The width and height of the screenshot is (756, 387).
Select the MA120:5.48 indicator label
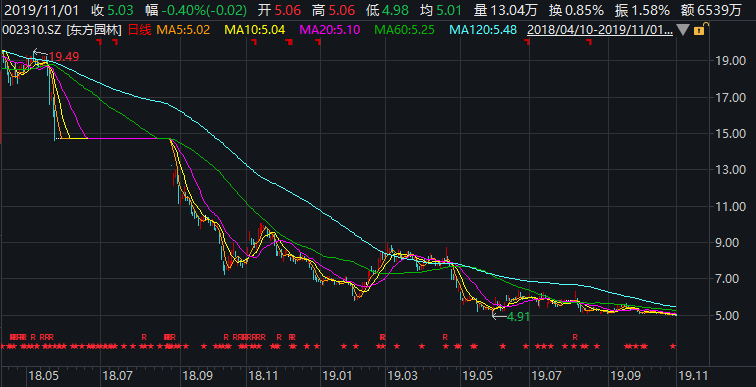tap(483, 30)
